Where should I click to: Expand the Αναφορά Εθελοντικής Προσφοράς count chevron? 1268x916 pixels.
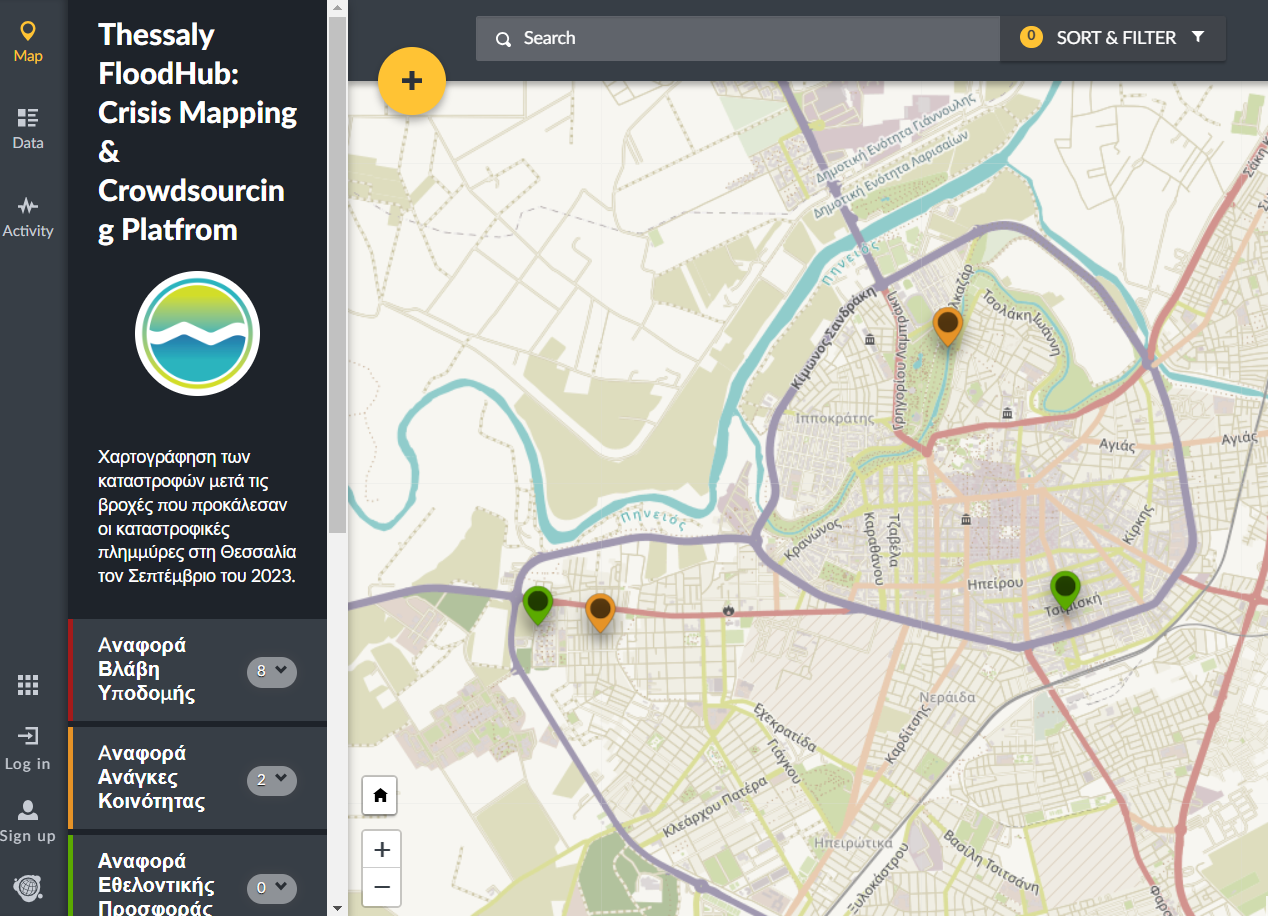272,887
